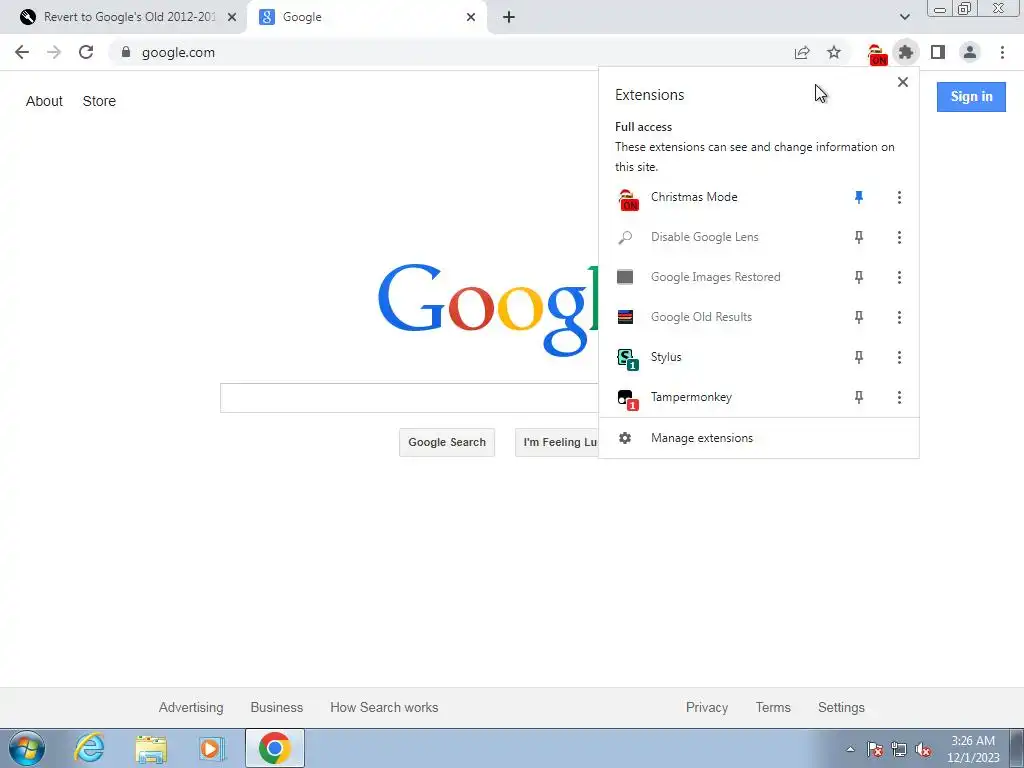The height and width of the screenshot is (768, 1024).
Task: Open the Store link
Action: click(99, 101)
